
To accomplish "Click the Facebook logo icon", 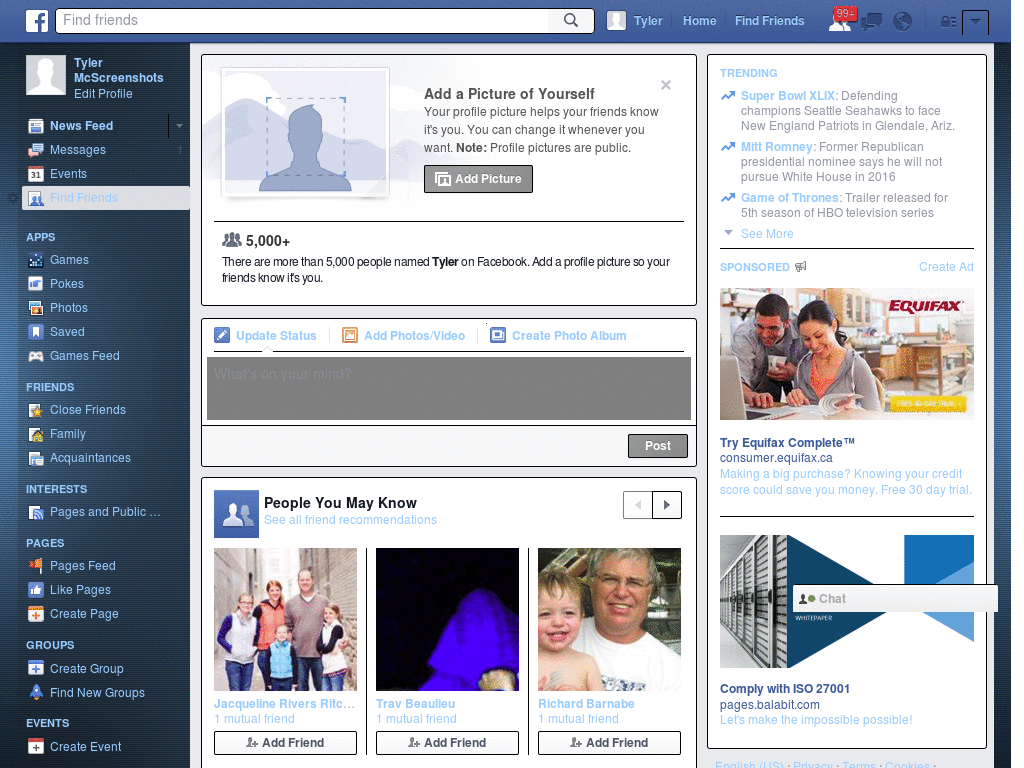I will click(x=37, y=21).
